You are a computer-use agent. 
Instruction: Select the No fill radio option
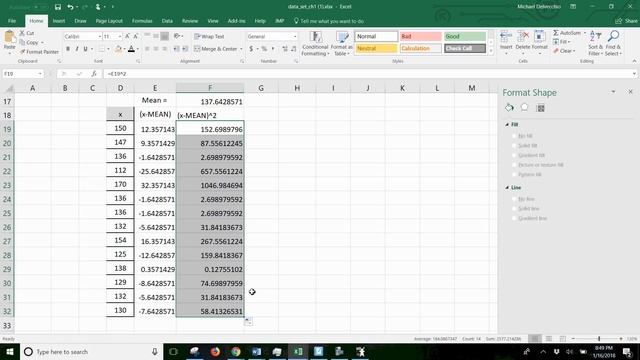pyautogui.click(x=514, y=136)
